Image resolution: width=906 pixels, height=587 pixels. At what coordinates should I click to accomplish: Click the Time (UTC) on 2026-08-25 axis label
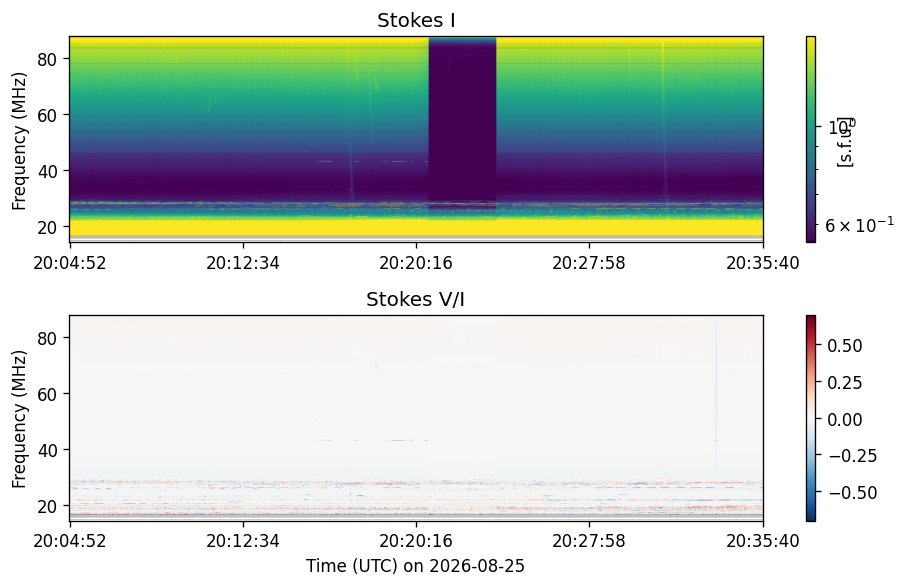tap(415, 566)
